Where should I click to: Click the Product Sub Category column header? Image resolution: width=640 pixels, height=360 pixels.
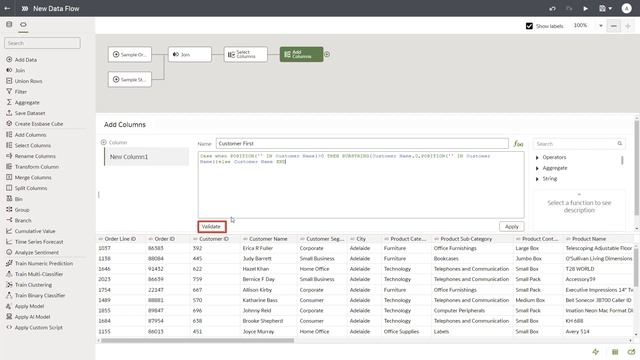coord(466,239)
